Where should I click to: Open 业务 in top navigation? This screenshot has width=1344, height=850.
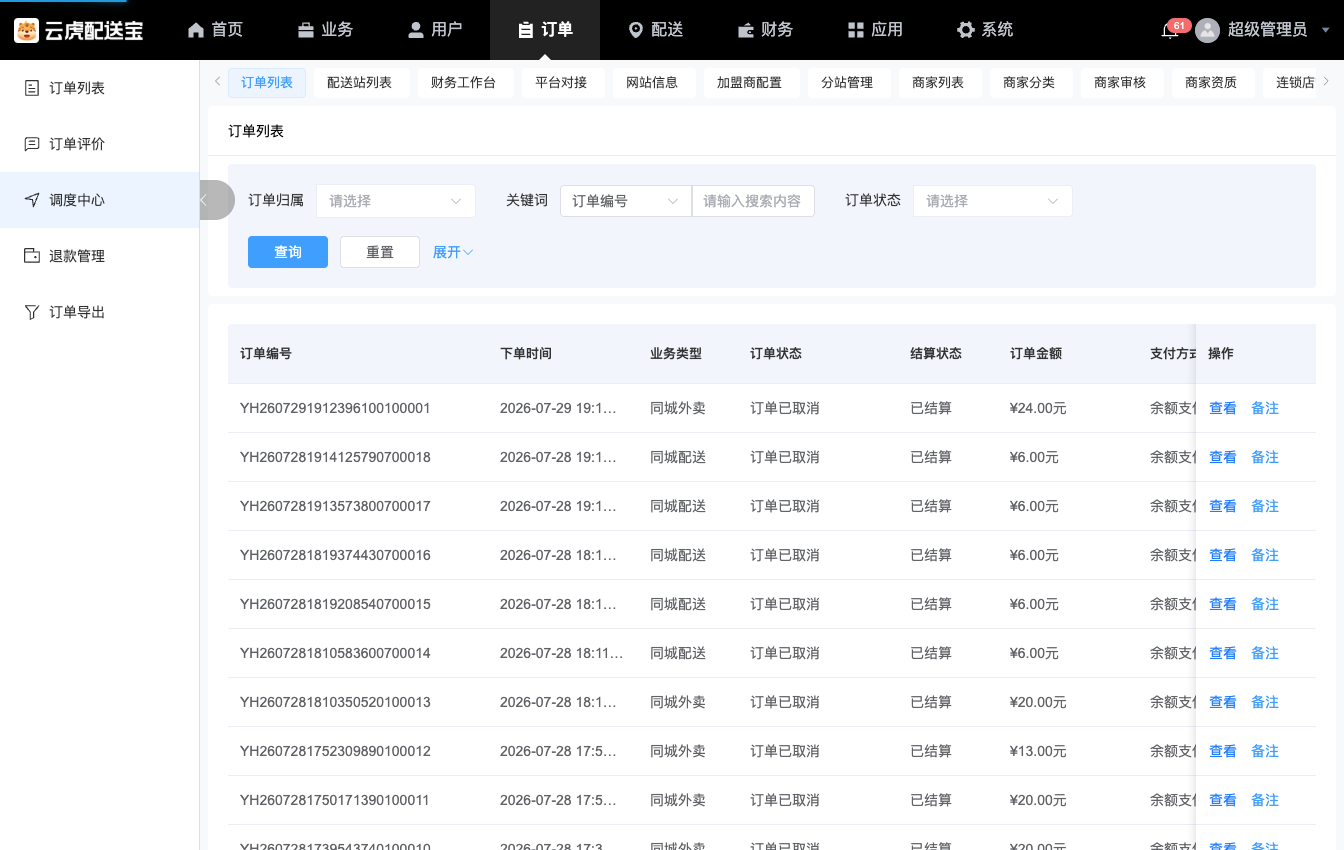click(325, 30)
